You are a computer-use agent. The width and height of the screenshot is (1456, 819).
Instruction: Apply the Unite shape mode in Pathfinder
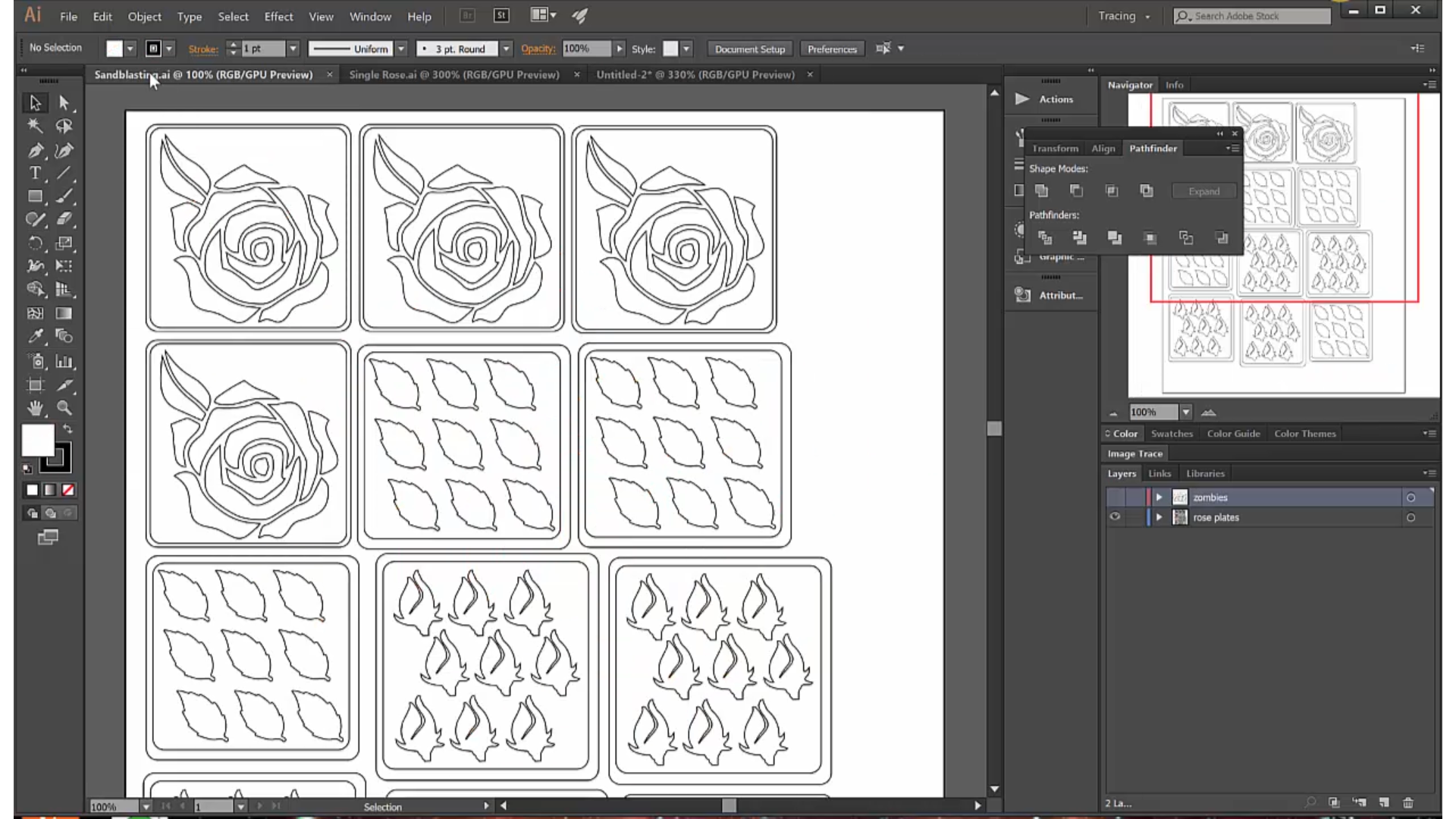pyautogui.click(x=1041, y=191)
